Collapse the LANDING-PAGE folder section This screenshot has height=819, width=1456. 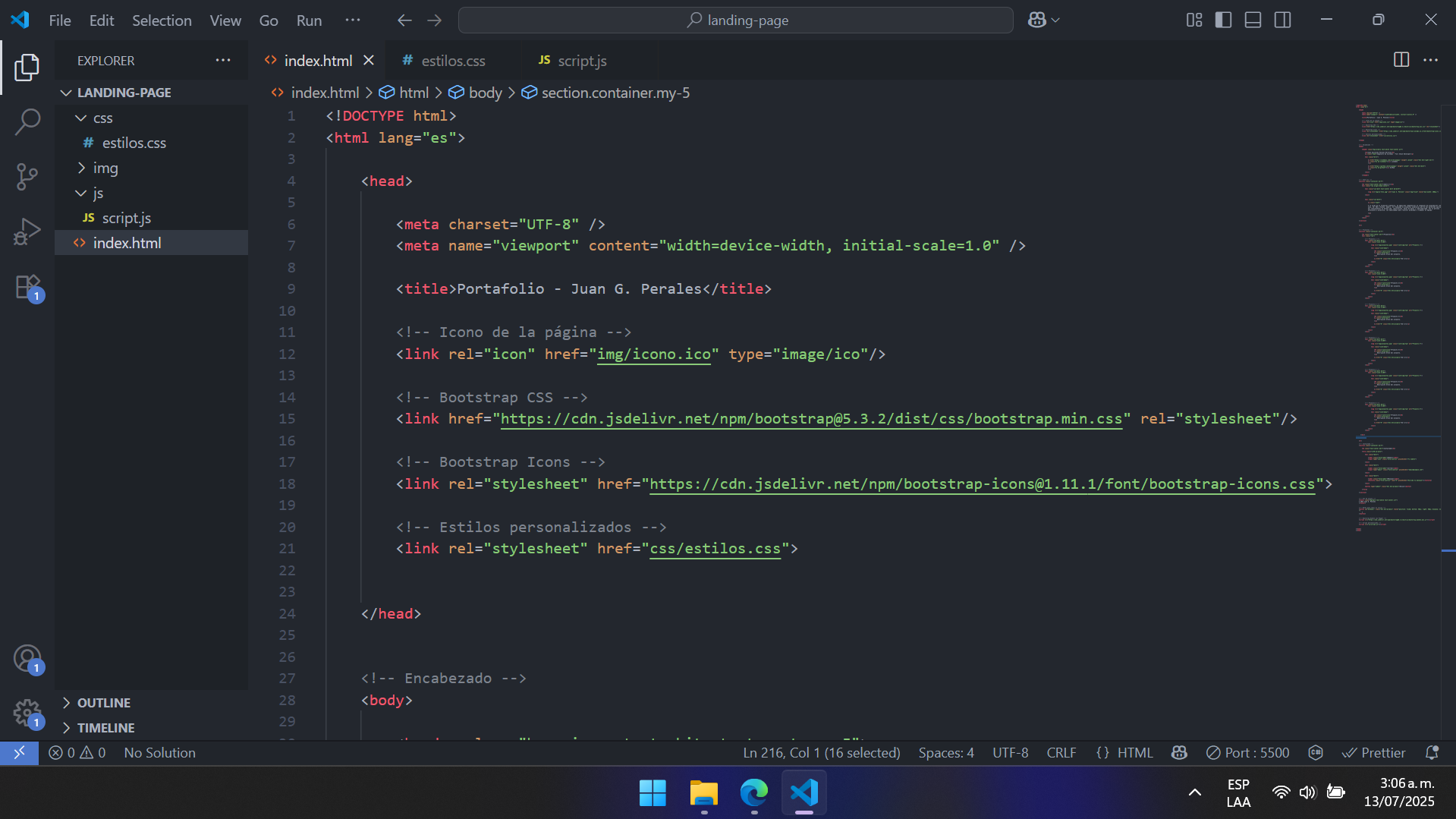coord(152,93)
